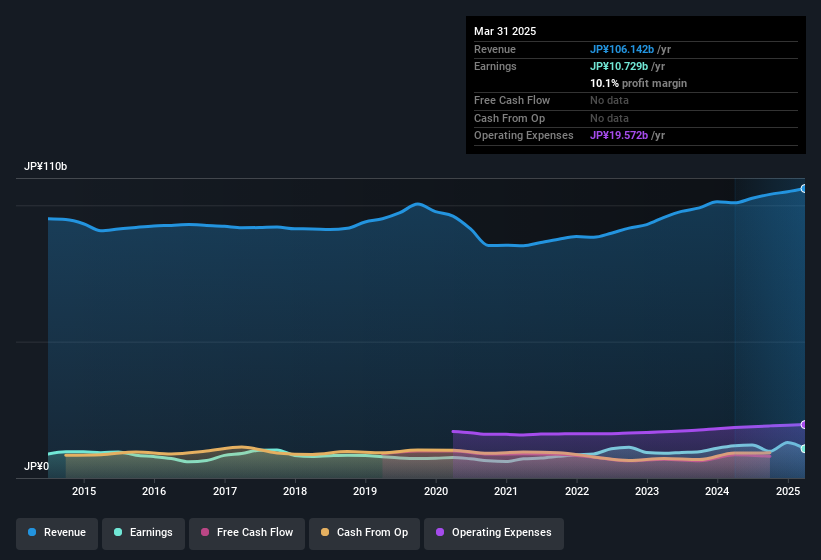Click the JP¥106.142b revenue value
Image resolution: width=821 pixels, height=560 pixels.
(x=622, y=49)
